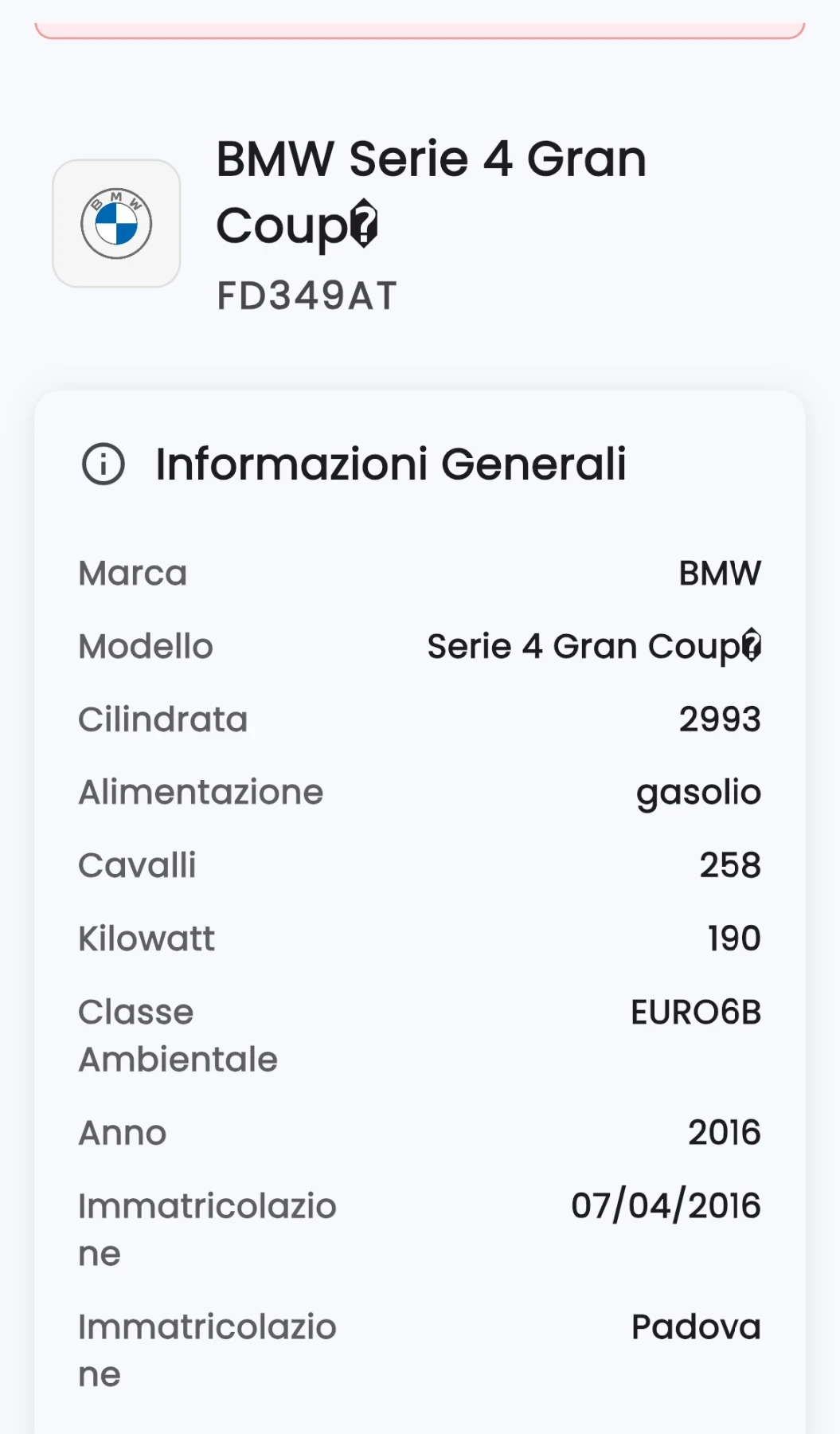This screenshot has width=840, height=1434.
Task: Click the Informazioni Generali heading
Action: tap(390, 464)
